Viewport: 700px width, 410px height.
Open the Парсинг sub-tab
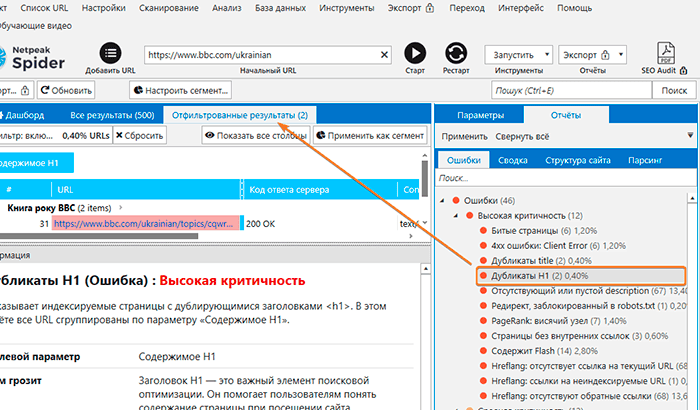click(645, 160)
